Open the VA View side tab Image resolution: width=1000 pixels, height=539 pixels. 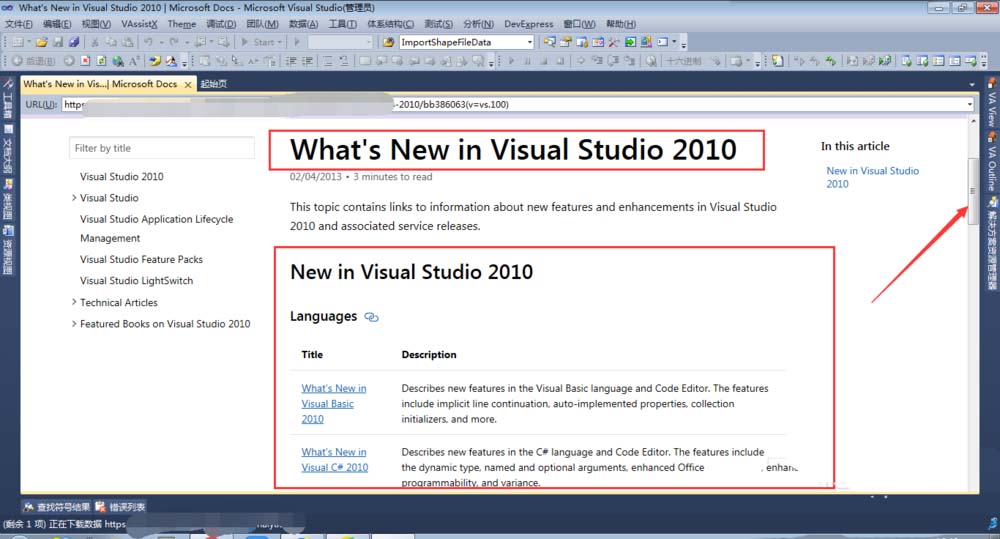[992, 103]
